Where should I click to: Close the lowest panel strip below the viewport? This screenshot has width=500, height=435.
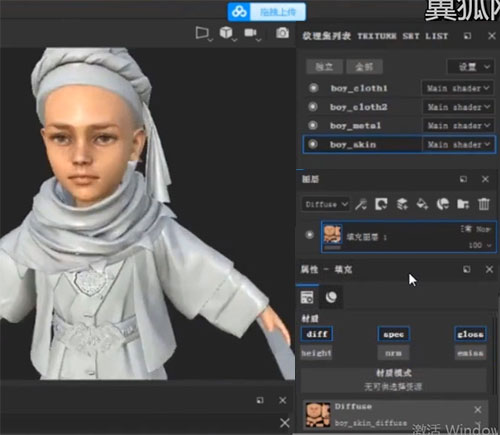285,423
